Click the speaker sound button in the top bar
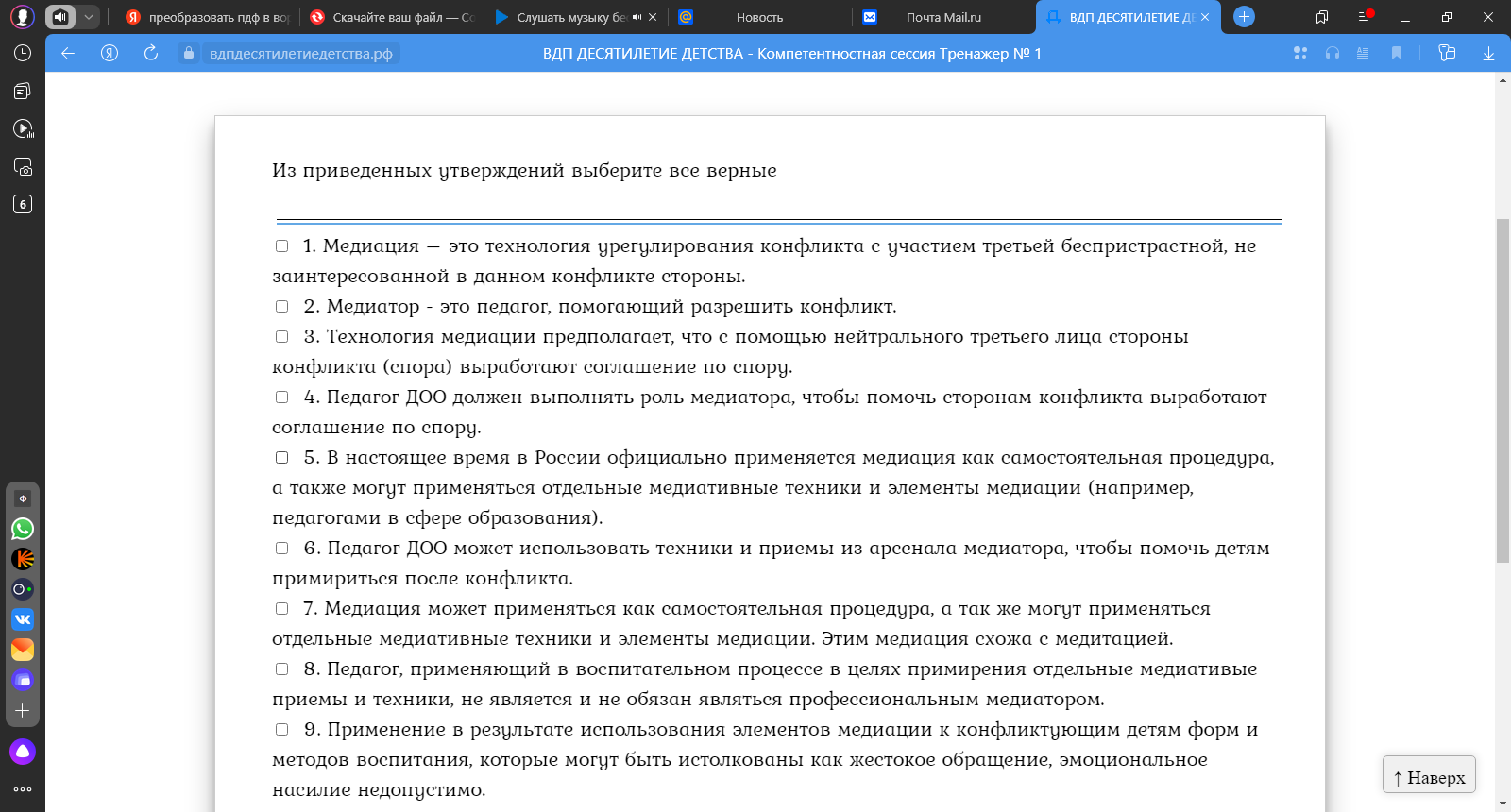The image size is (1511, 812). pyautogui.click(x=60, y=17)
